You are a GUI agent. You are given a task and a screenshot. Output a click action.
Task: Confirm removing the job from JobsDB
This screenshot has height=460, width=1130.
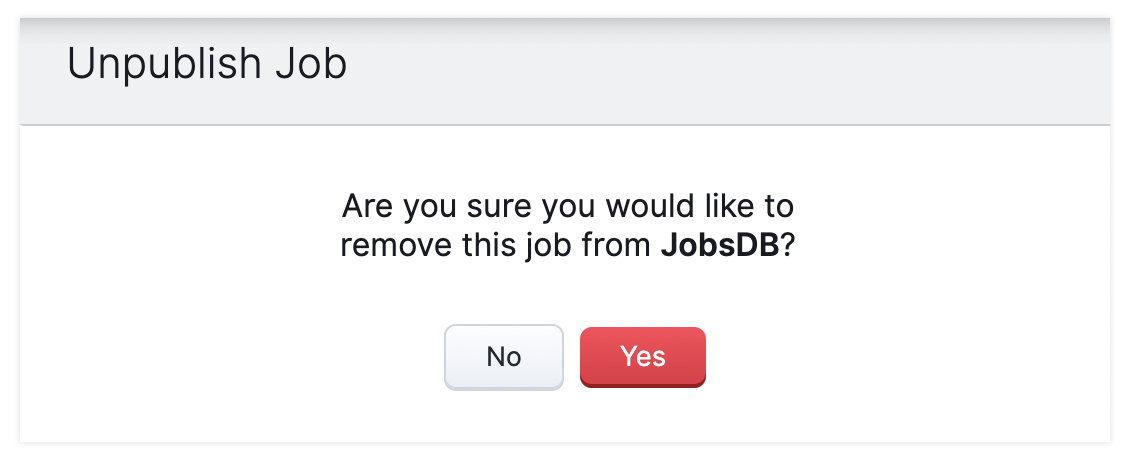point(642,356)
